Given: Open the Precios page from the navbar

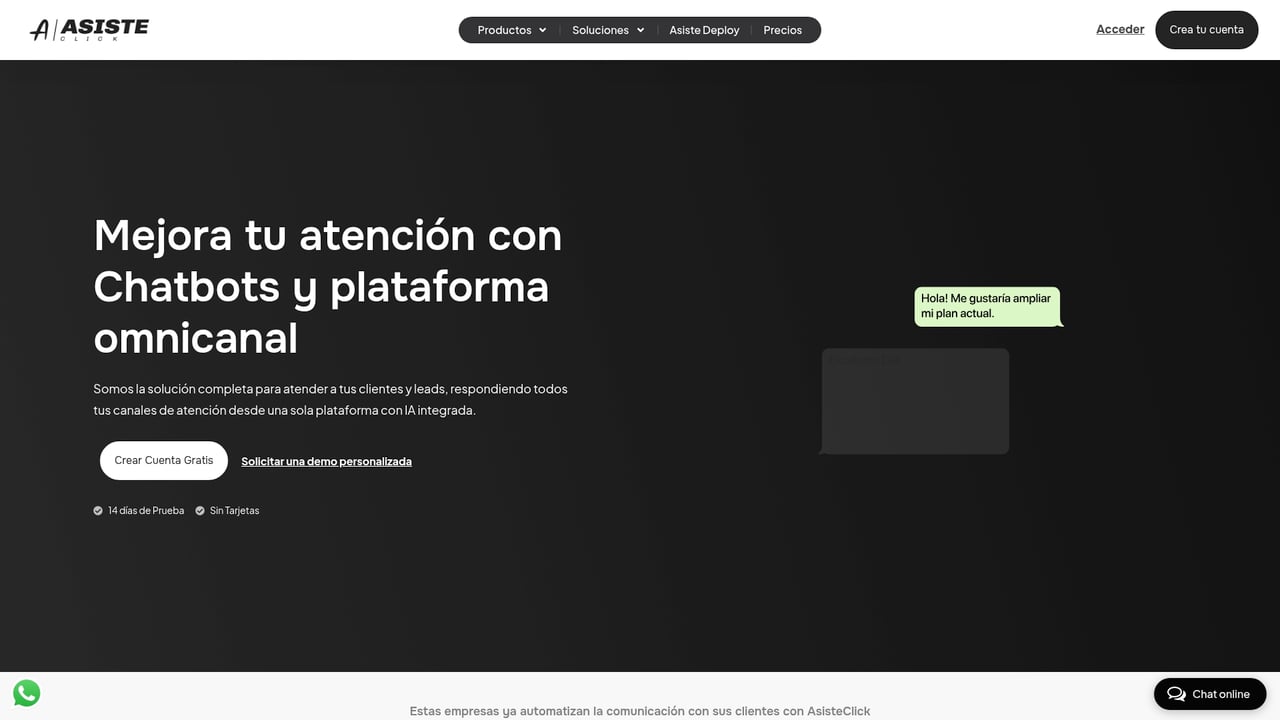Looking at the screenshot, I should [783, 30].
